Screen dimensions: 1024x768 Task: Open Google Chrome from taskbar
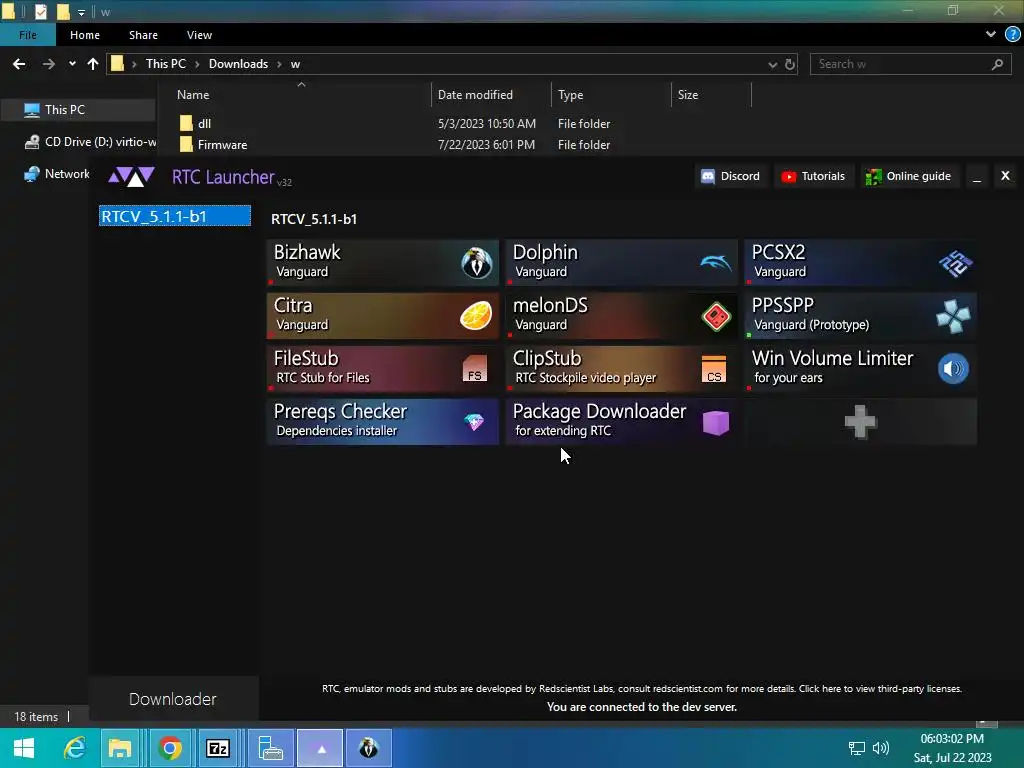[x=170, y=748]
